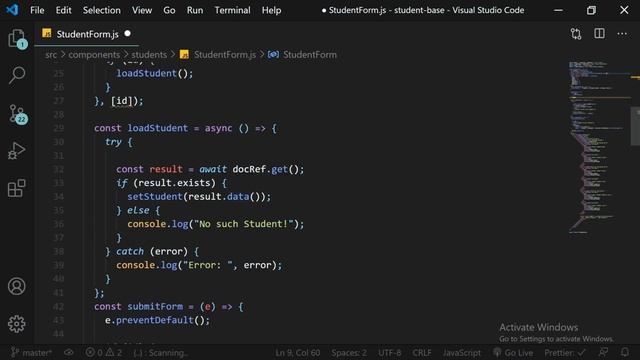Open errors and warnings count in status bar
This screenshot has width=640, height=360.
point(104,353)
